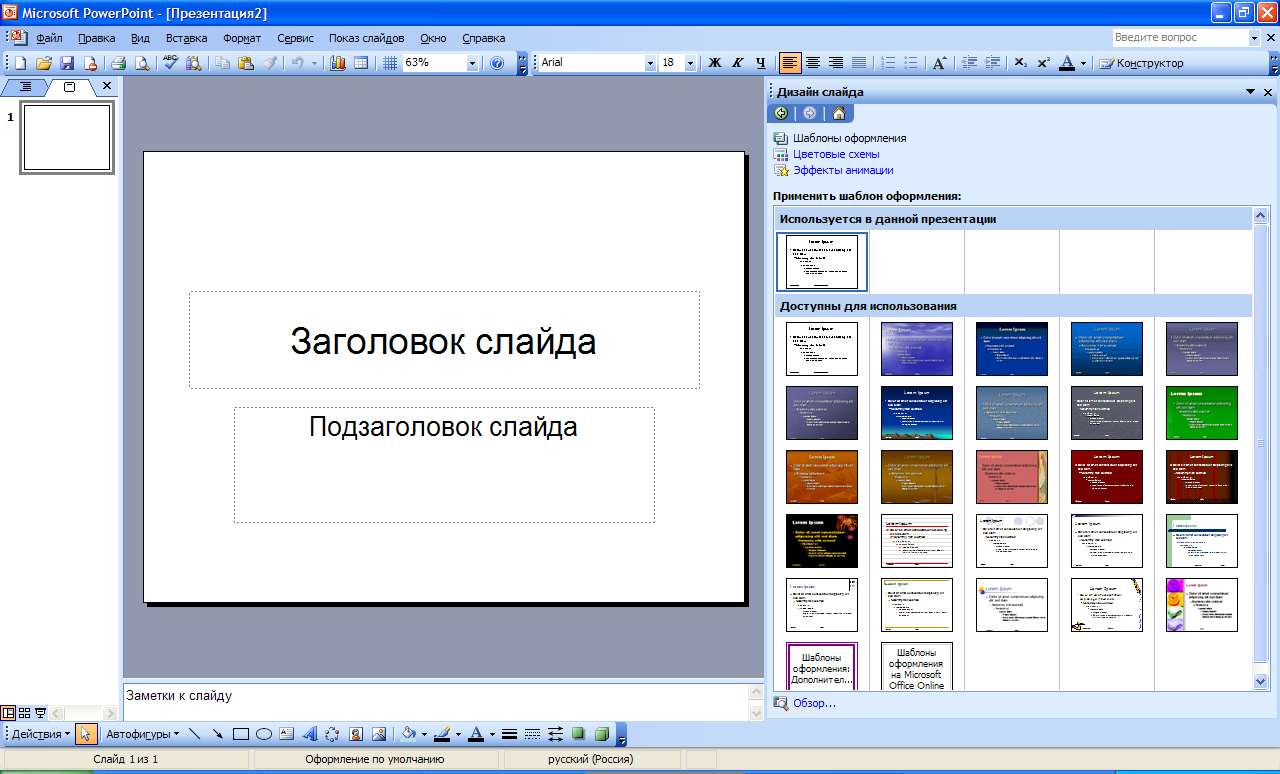This screenshot has width=1280, height=774.
Task: Open the Формат menu
Action: (242, 38)
